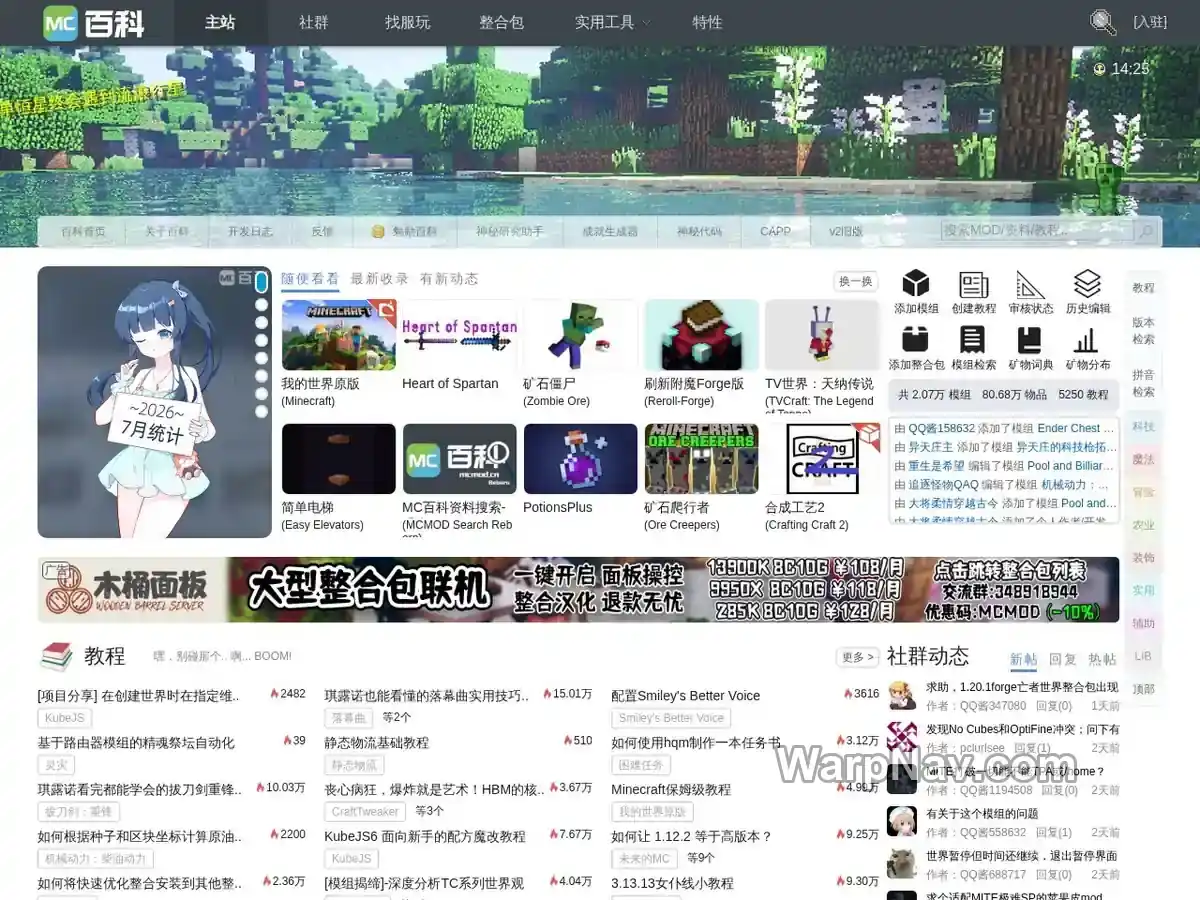
Task: Select the last carousel dot indicator
Action: click(261, 411)
